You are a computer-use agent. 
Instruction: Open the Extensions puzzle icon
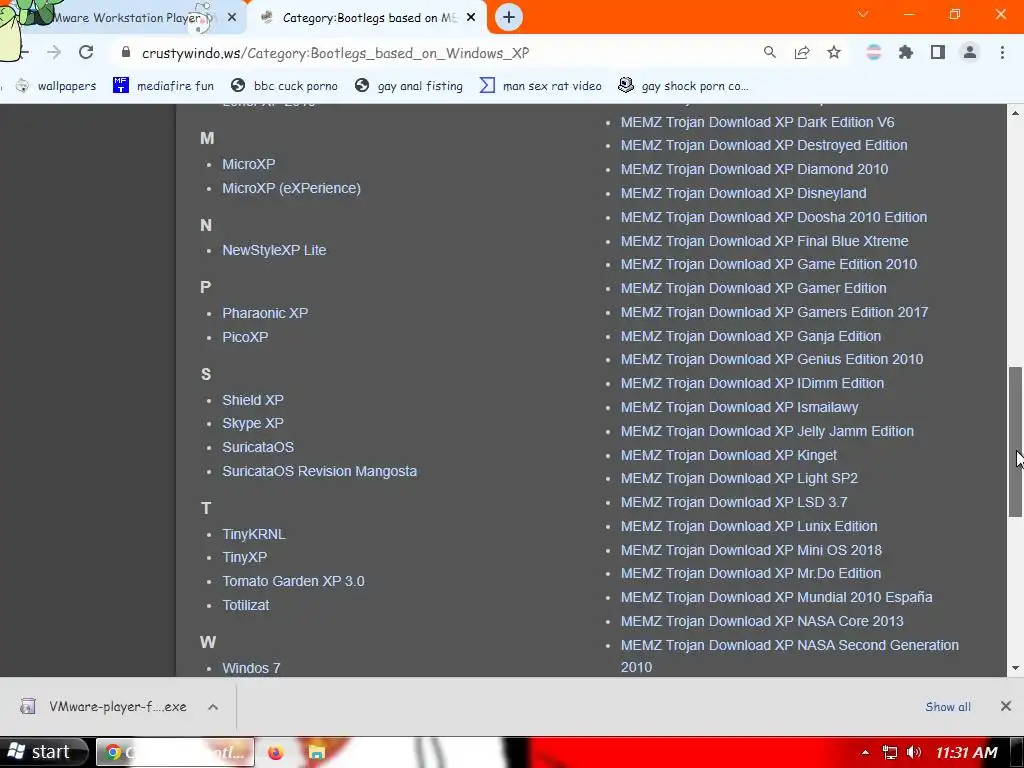906,53
